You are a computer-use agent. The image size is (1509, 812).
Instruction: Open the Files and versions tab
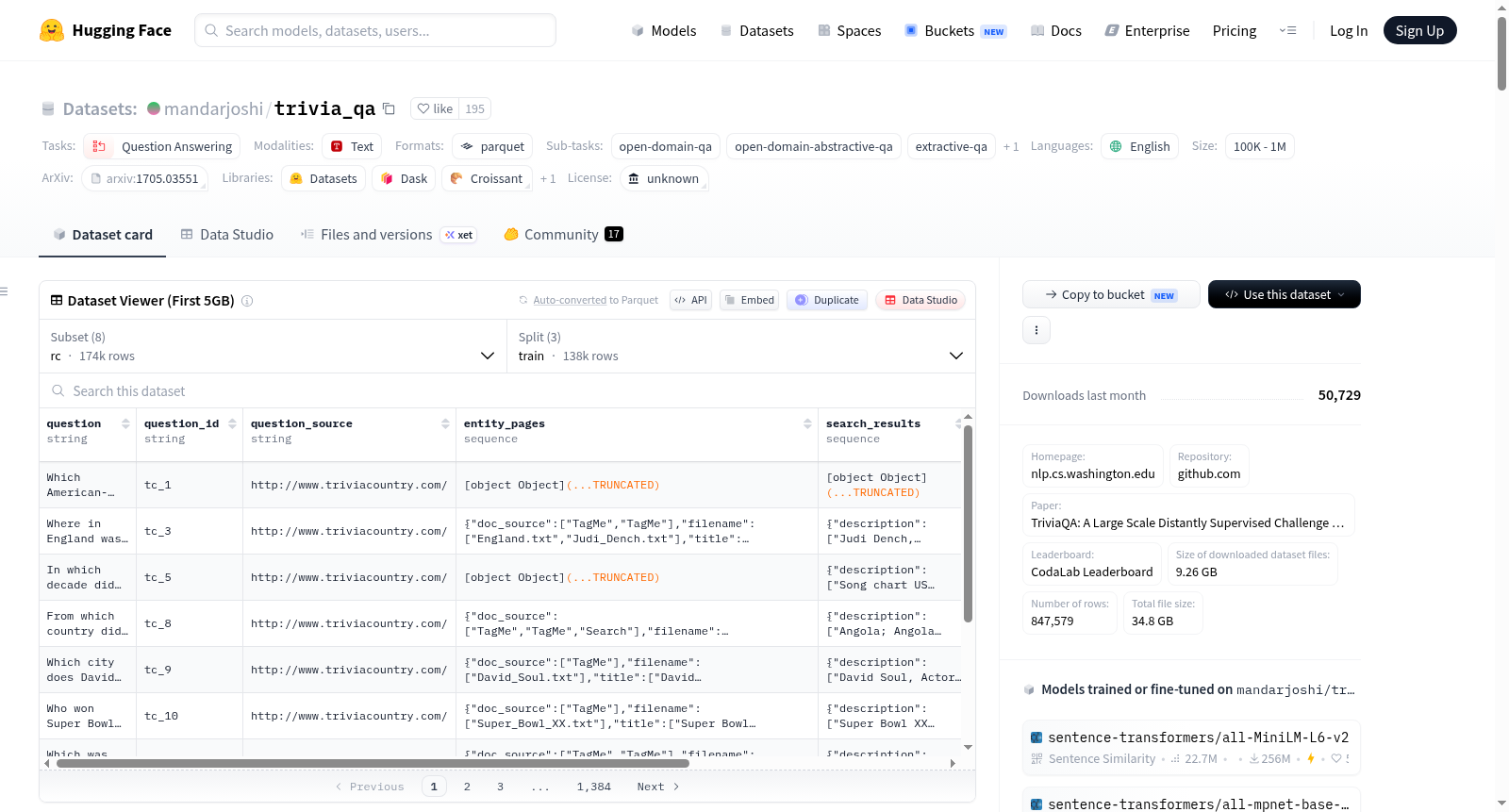pyautogui.click(x=388, y=235)
